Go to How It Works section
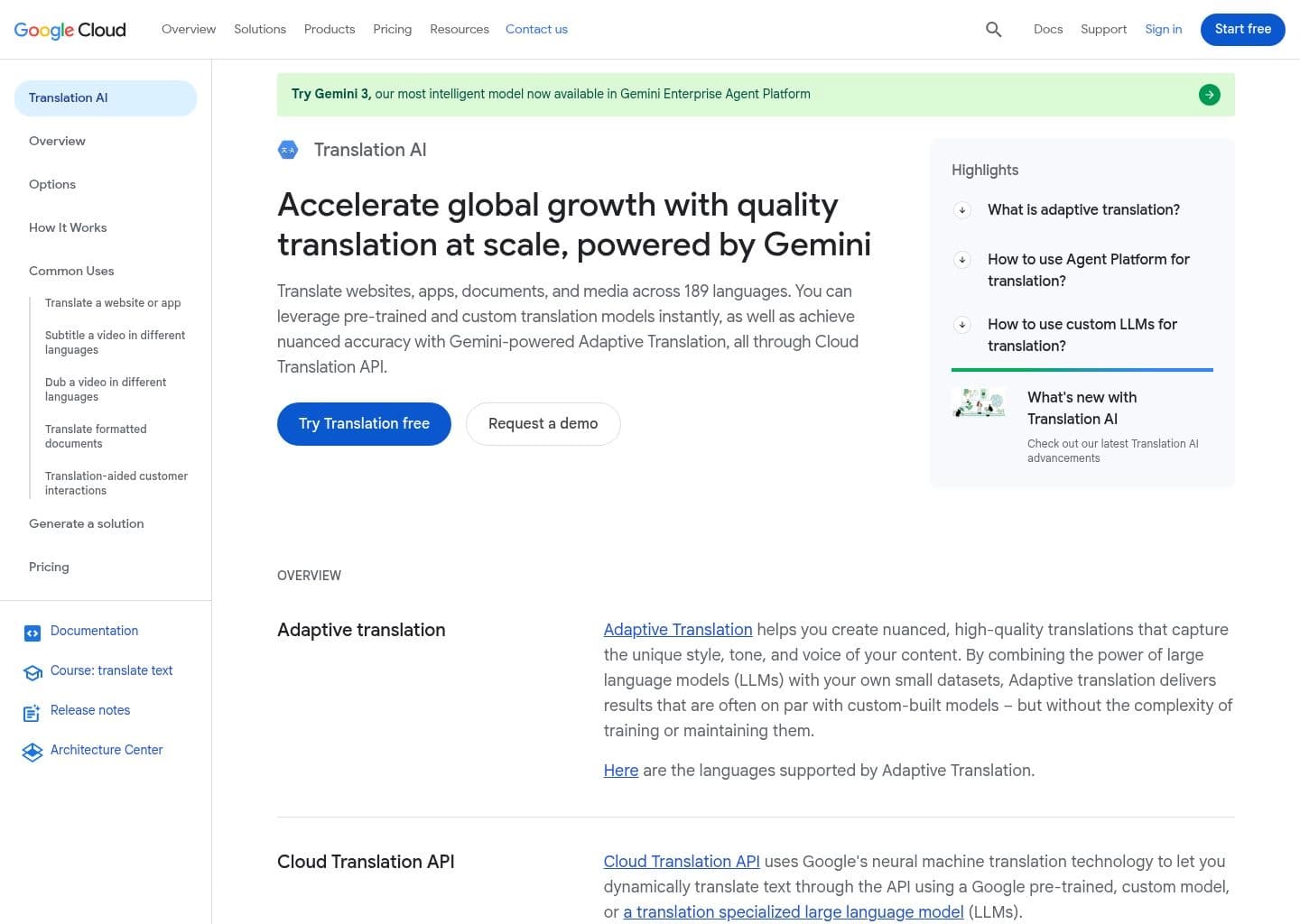The height and width of the screenshot is (924, 1300). click(68, 227)
